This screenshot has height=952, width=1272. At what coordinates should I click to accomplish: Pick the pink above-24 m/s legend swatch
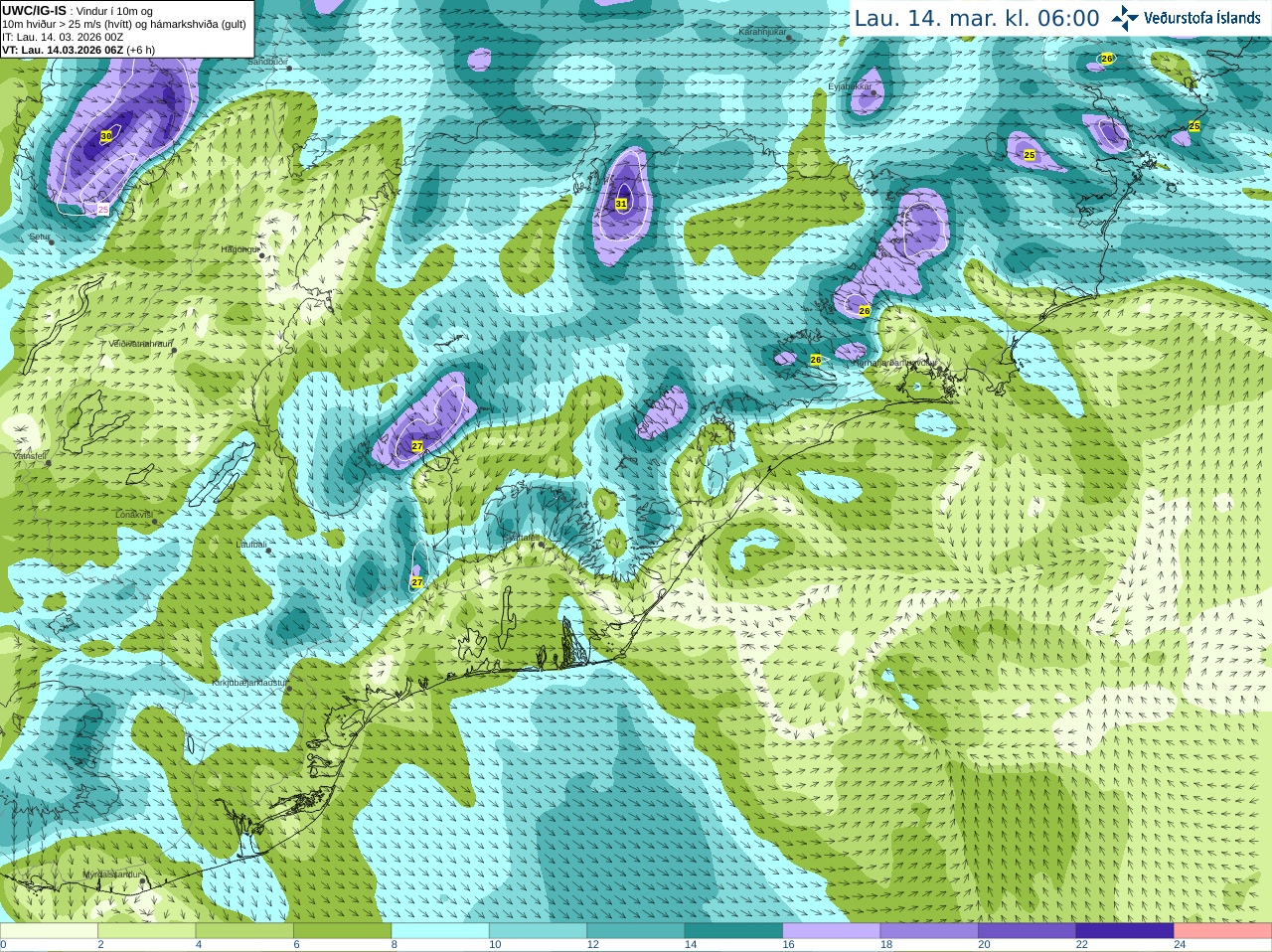[x=1223, y=931]
